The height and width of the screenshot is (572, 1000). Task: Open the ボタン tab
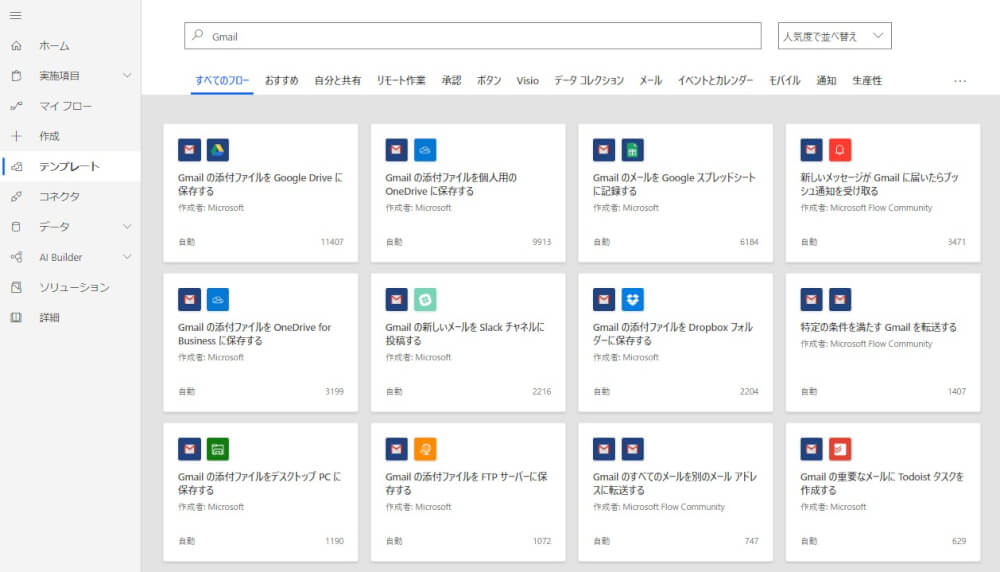pyautogui.click(x=489, y=80)
